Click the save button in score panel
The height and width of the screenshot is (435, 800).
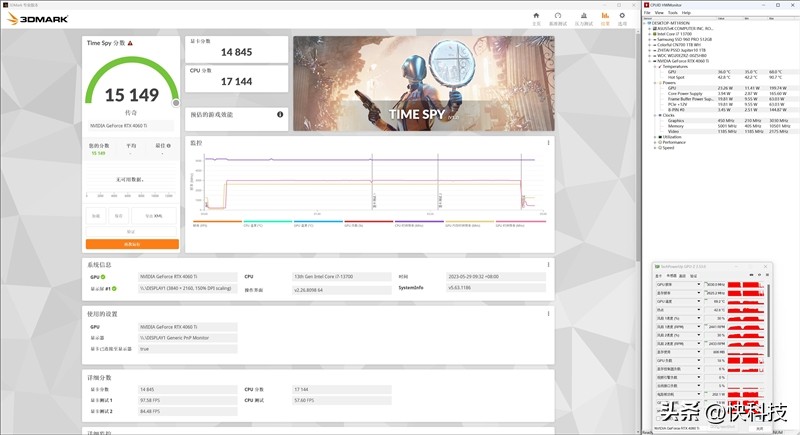coord(118,216)
